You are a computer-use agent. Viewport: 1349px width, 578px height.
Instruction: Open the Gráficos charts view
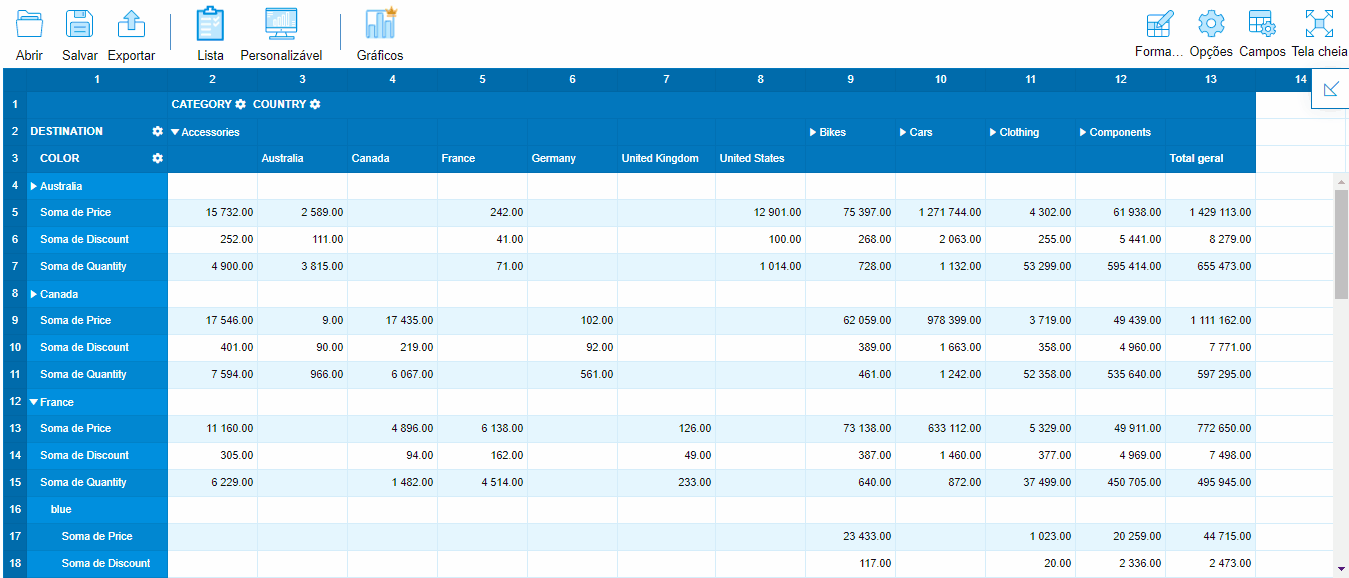point(380,25)
